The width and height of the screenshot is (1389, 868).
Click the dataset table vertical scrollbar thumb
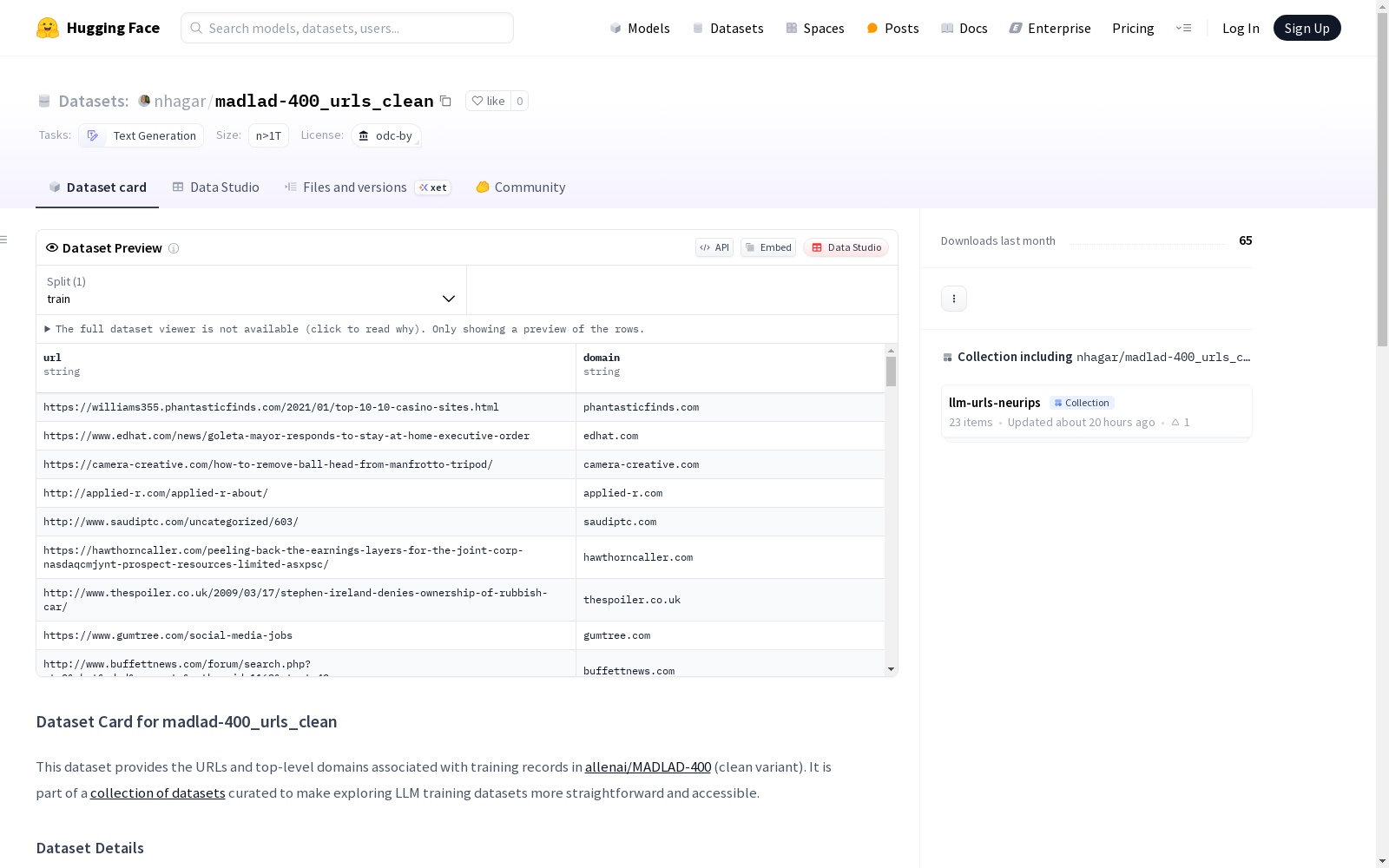pos(891,372)
